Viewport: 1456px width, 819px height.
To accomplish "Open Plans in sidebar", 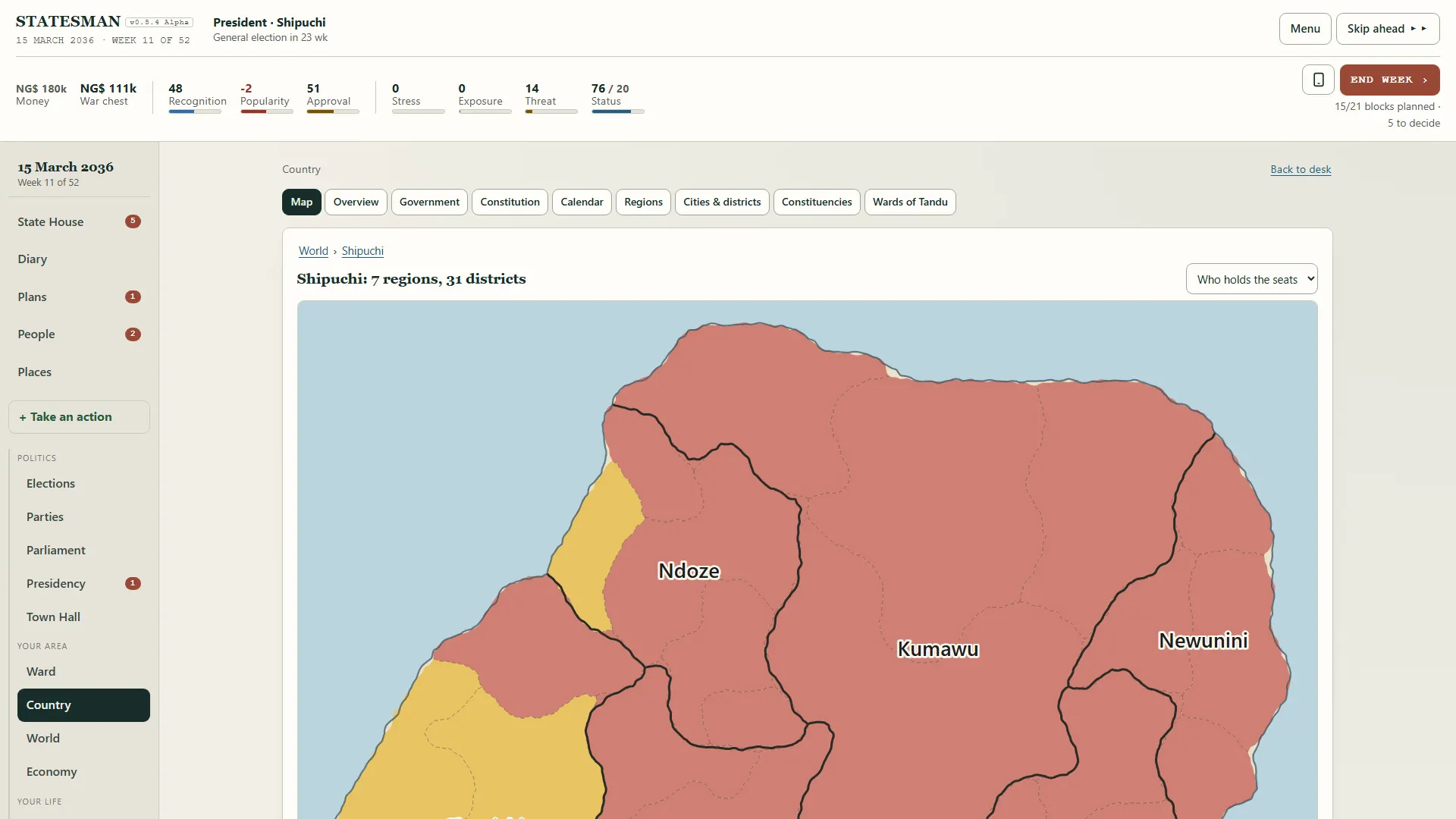I will (79, 297).
